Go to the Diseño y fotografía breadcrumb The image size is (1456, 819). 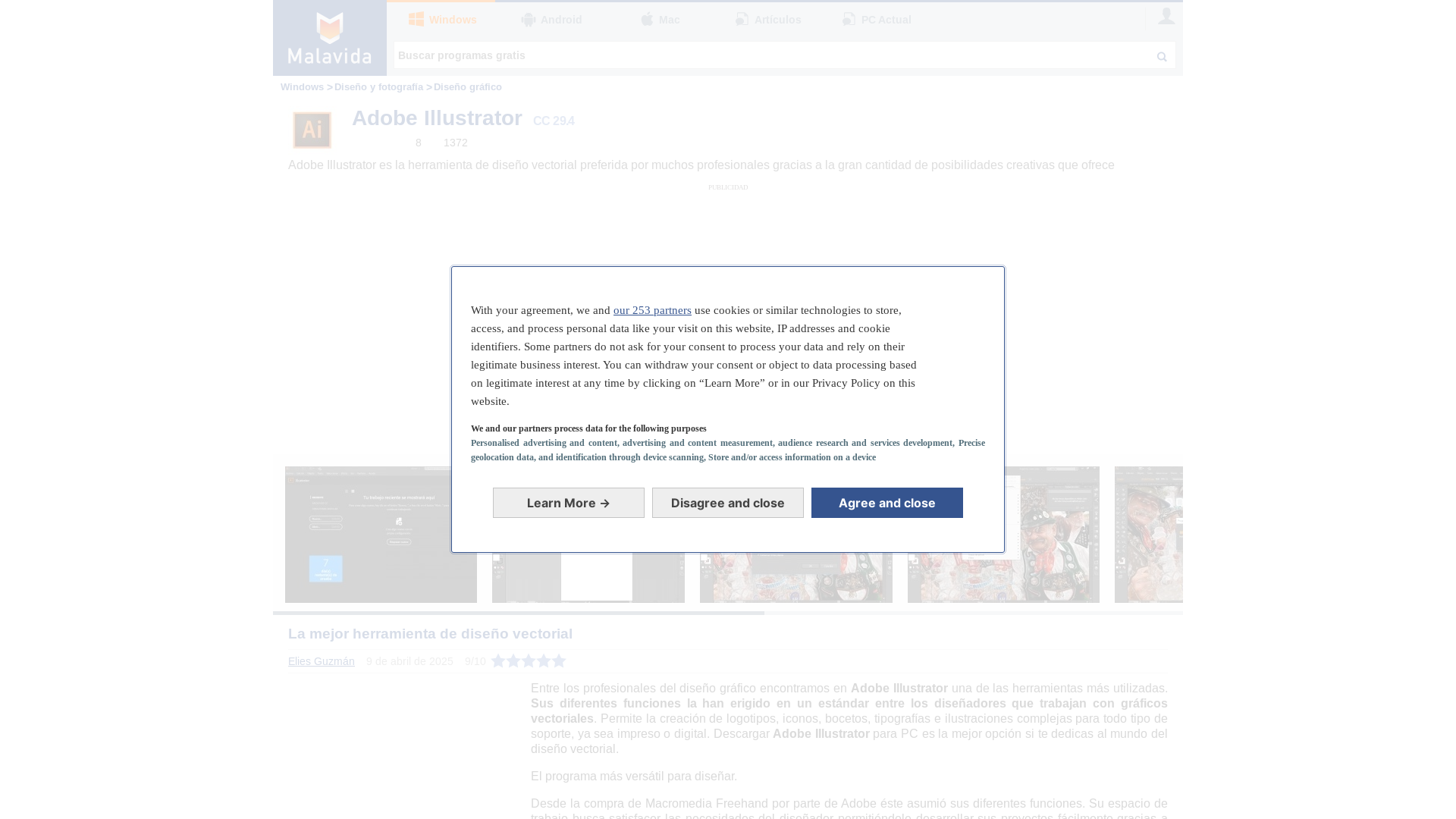point(378,87)
